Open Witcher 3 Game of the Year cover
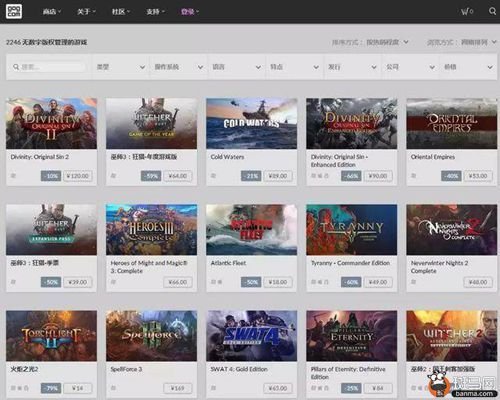This screenshot has height=400, width=500. pos(152,123)
